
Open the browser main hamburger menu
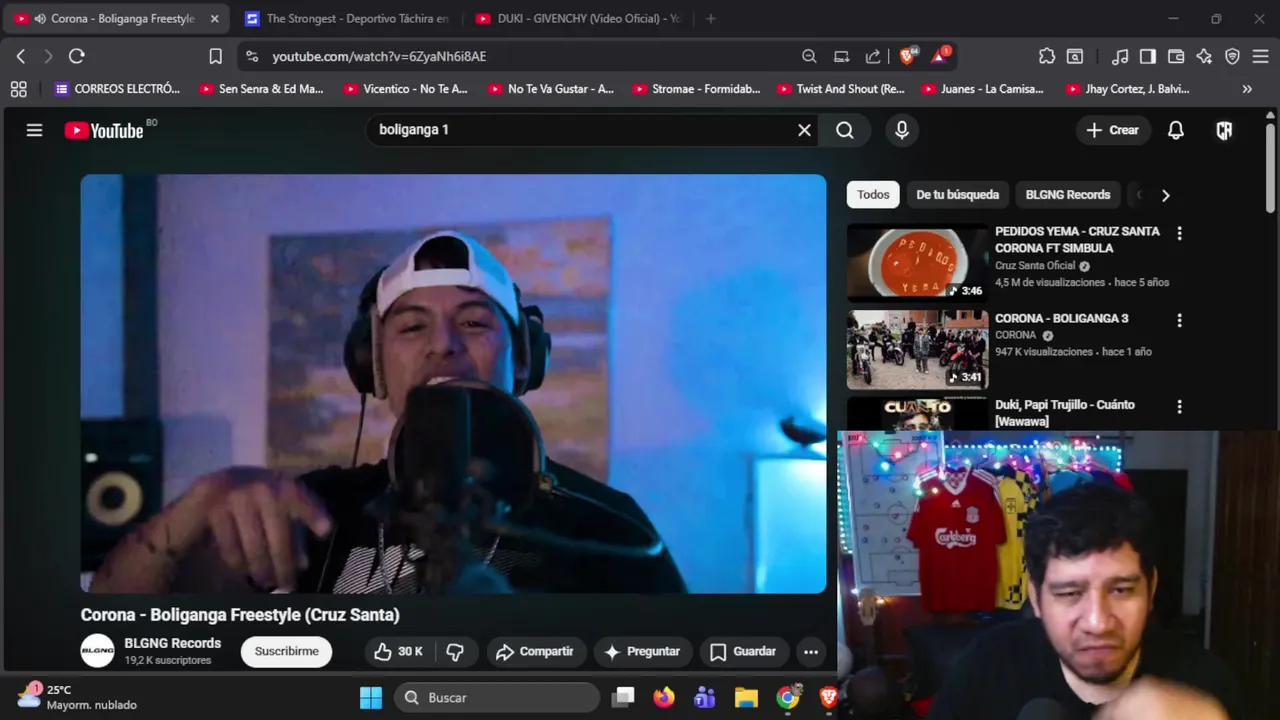(x=1260, y=56)
